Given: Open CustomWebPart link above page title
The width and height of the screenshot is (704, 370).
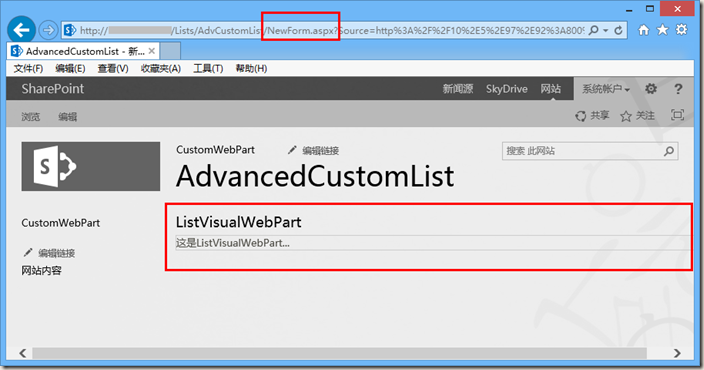Looking at the screenshot, I should (215, 150).
